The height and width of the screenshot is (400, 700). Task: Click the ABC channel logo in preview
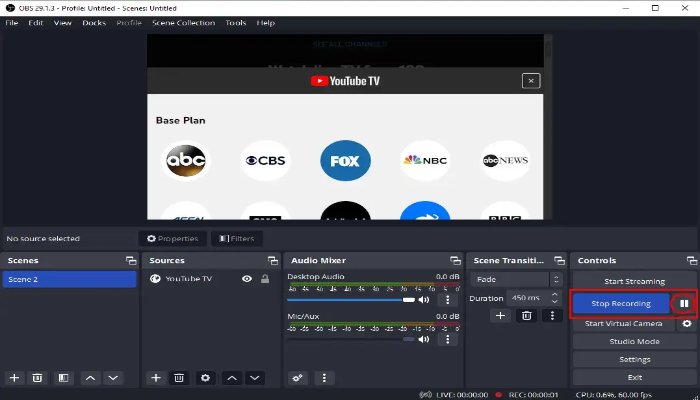[186, 160]
